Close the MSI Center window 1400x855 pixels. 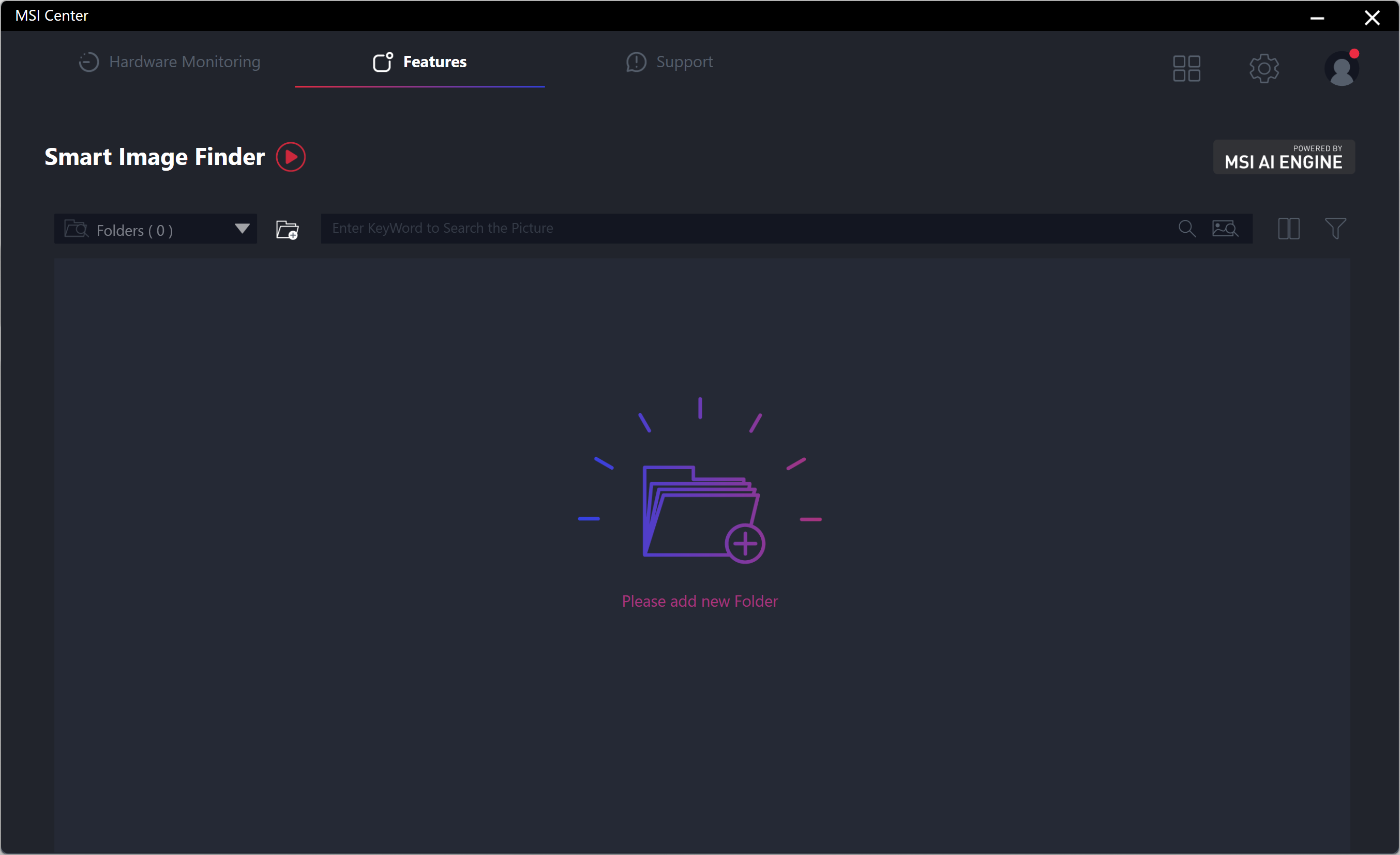click(1372, 18)
